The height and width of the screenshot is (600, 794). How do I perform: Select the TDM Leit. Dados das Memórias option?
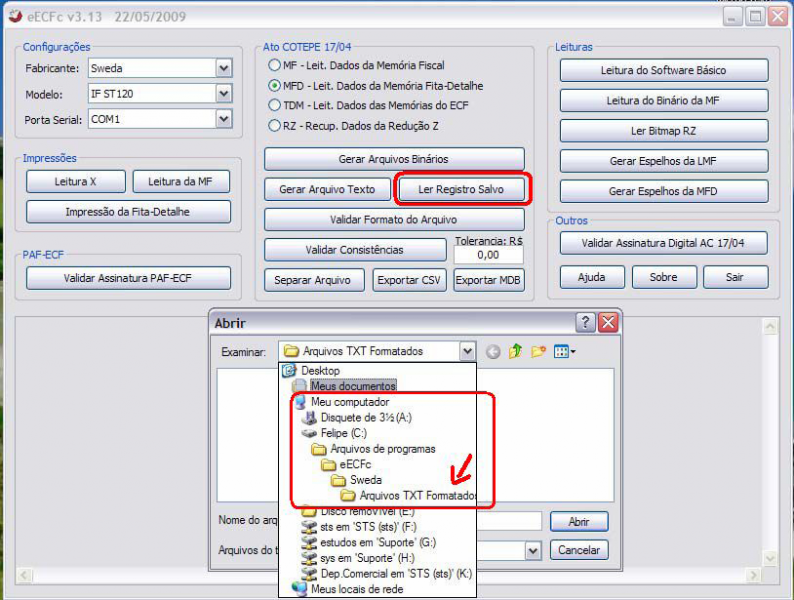[275, 105]
